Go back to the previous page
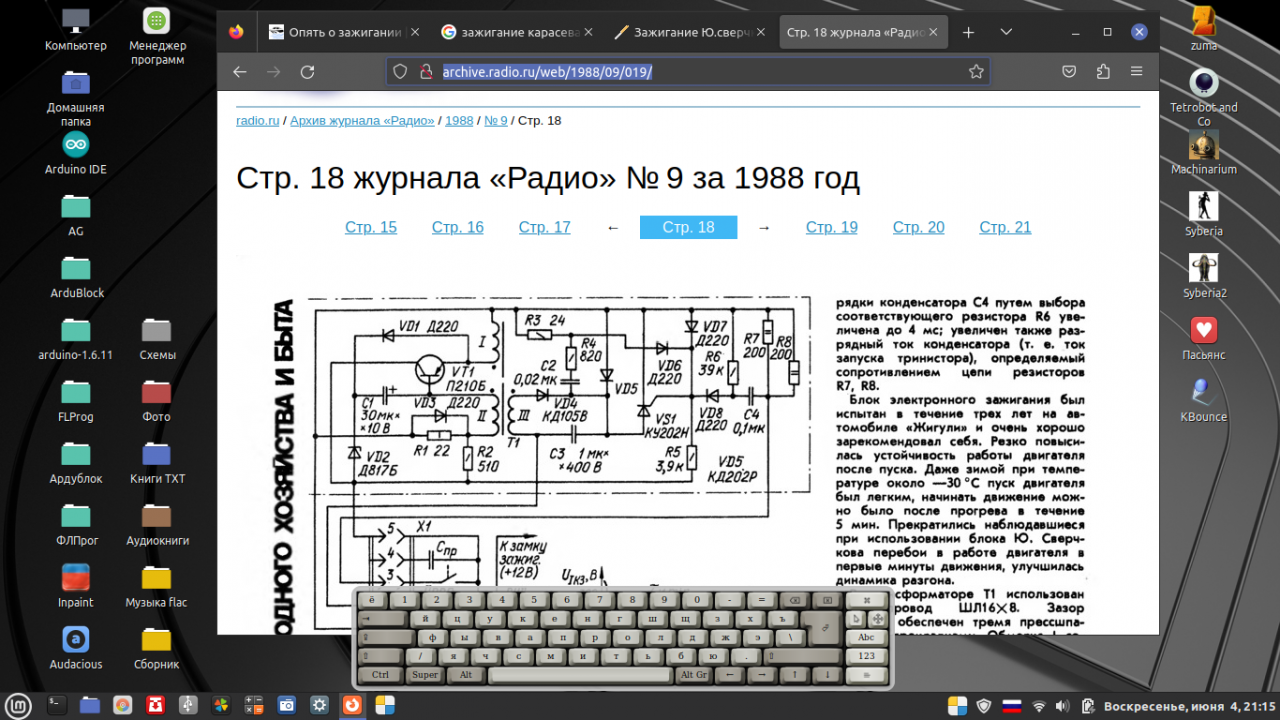 point(240,72)
